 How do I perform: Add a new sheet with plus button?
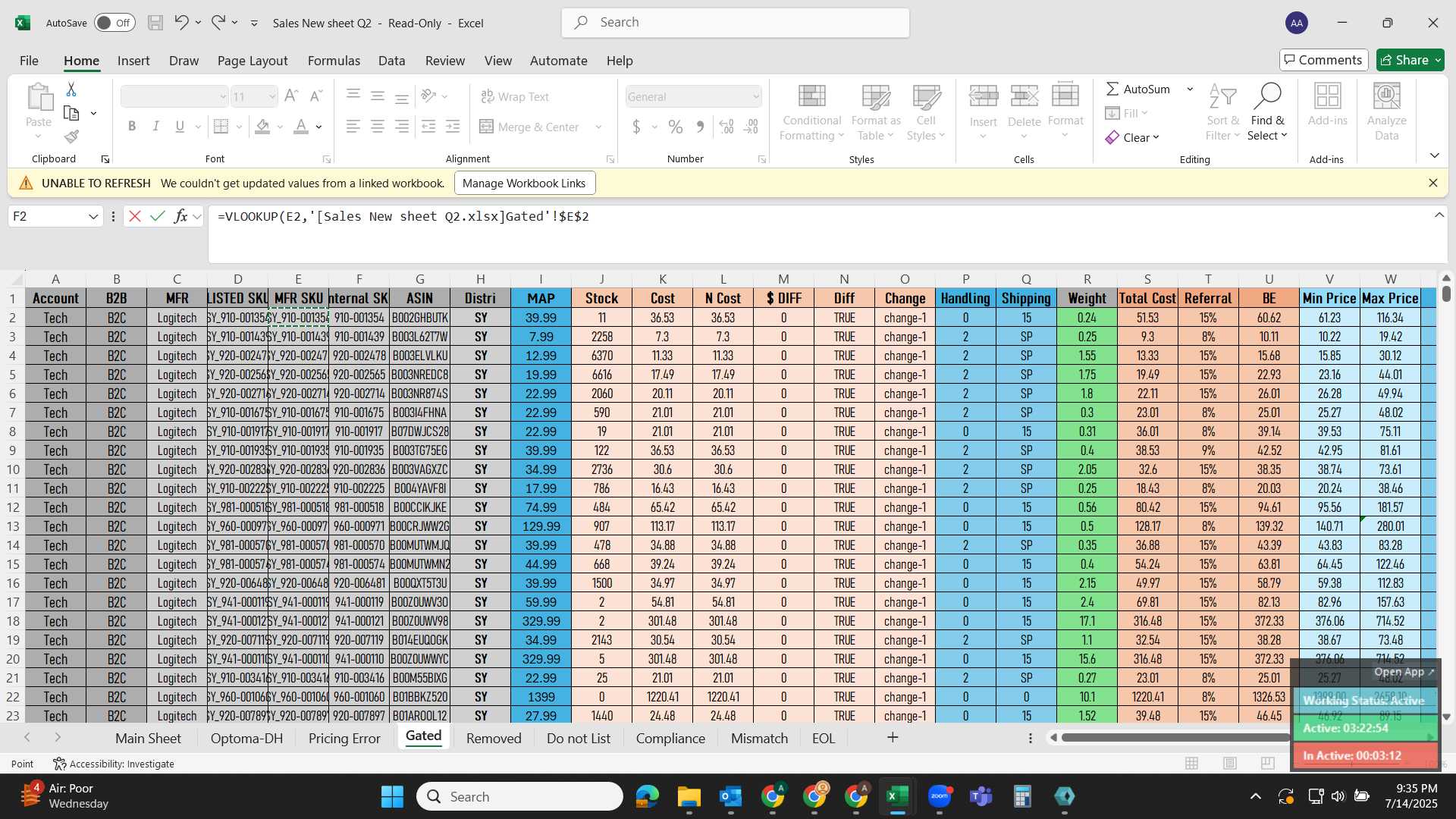tap(893, 737)
